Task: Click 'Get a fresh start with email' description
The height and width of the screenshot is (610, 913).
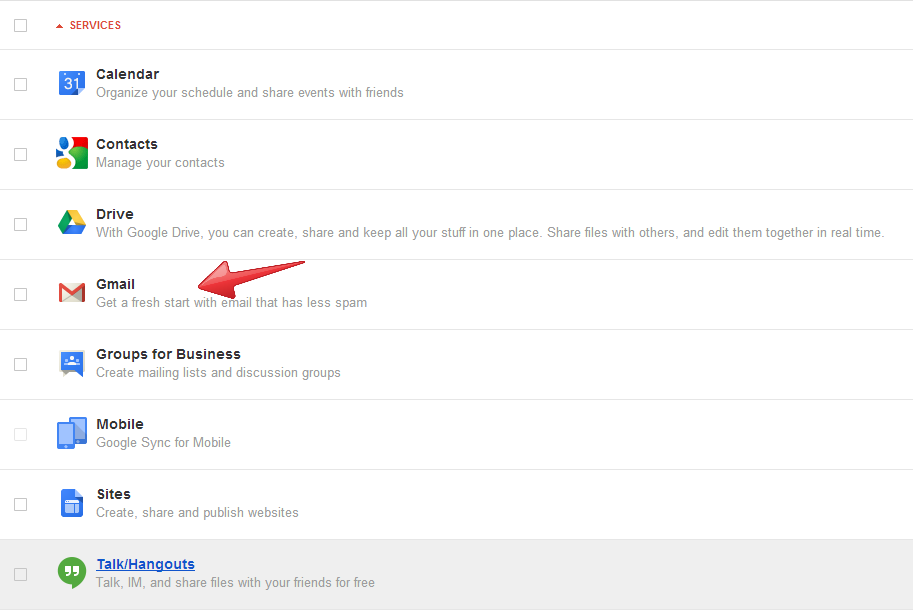Action: [232, 302]
